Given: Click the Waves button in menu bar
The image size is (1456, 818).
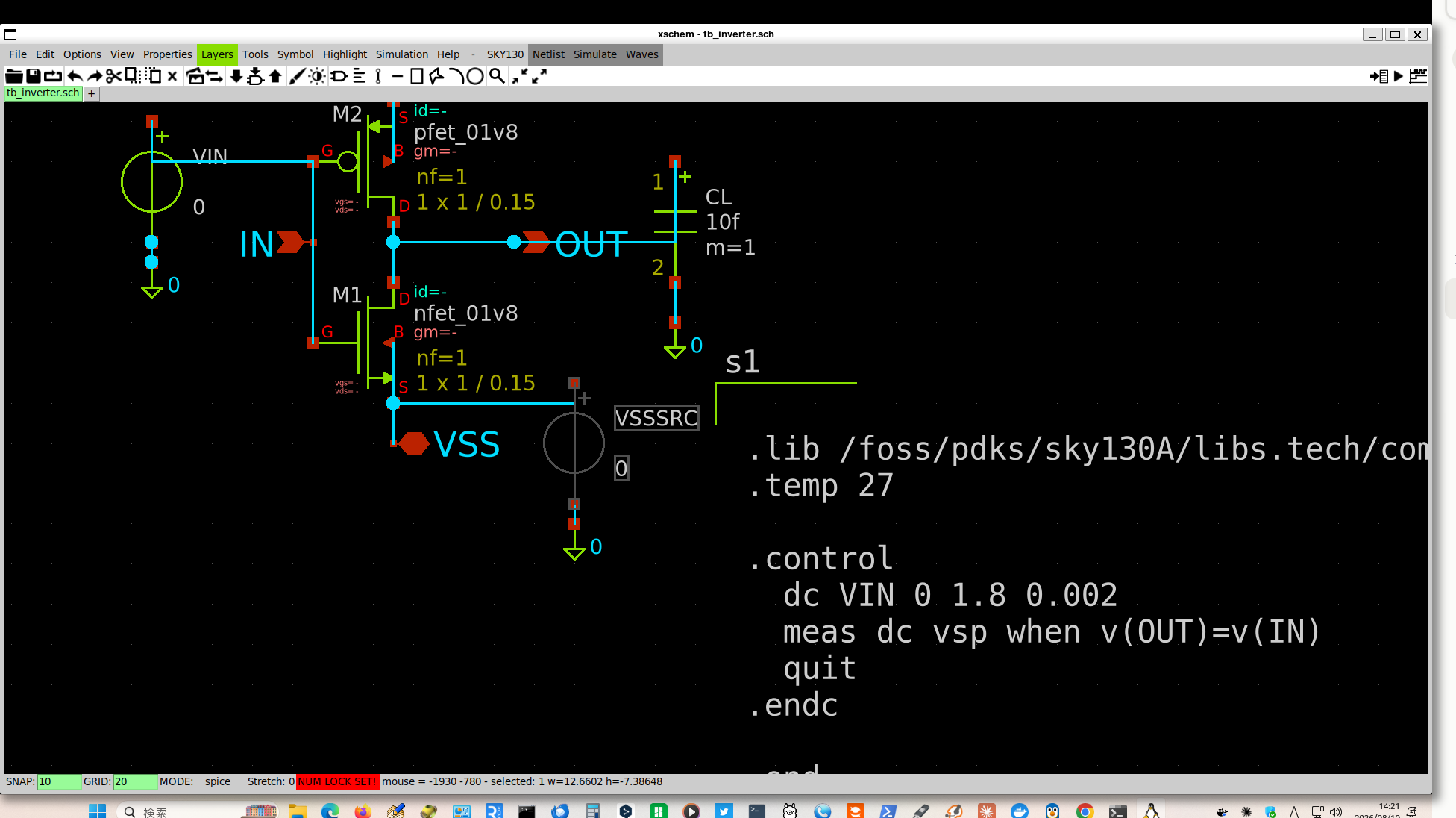Looking at the screenshot, I should (642, 54).
